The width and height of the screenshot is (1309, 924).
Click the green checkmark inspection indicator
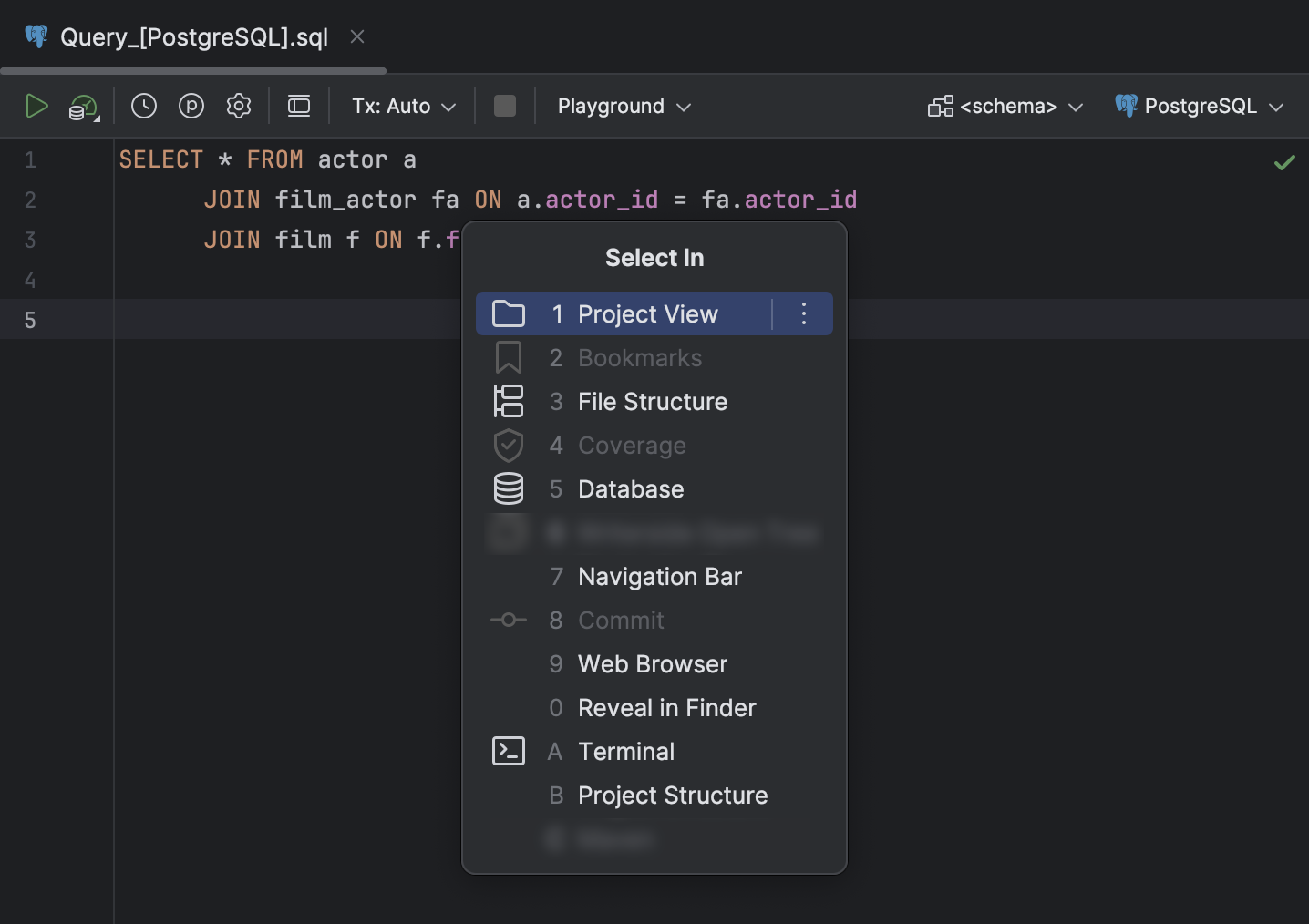(1284, 162)
